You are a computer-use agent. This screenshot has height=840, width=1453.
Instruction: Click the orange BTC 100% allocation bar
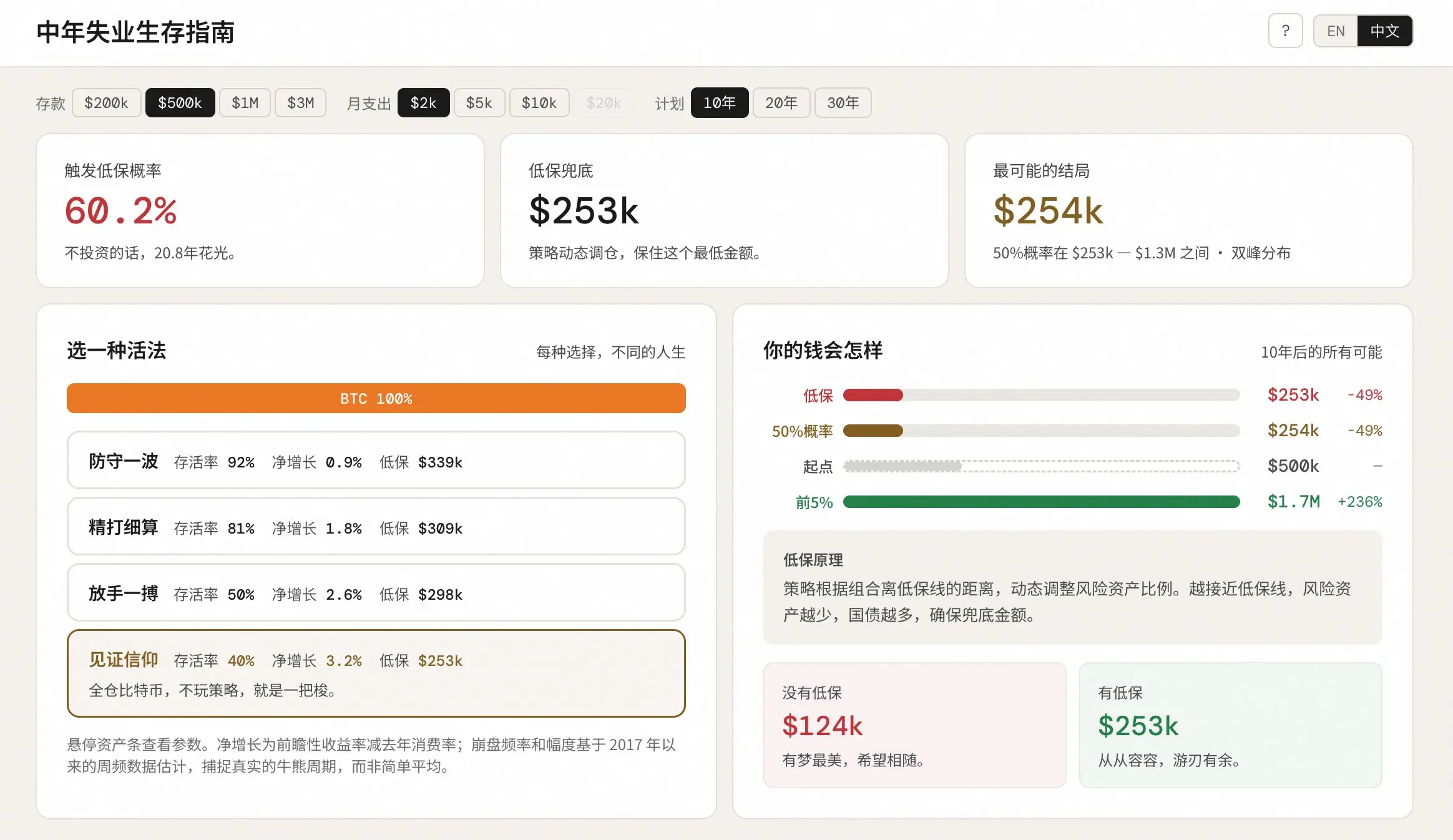click(376, 398)
